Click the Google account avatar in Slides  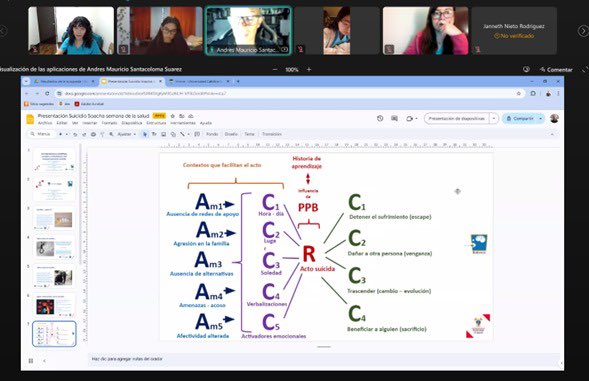click(x=554, y=118)
